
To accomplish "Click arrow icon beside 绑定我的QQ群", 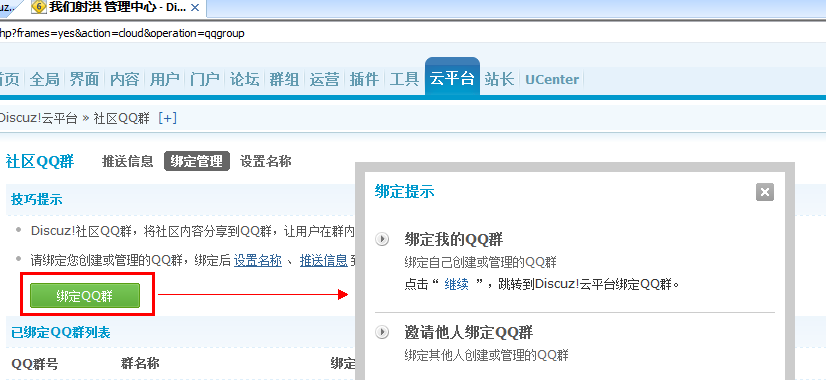I will [x=382, y=239].
